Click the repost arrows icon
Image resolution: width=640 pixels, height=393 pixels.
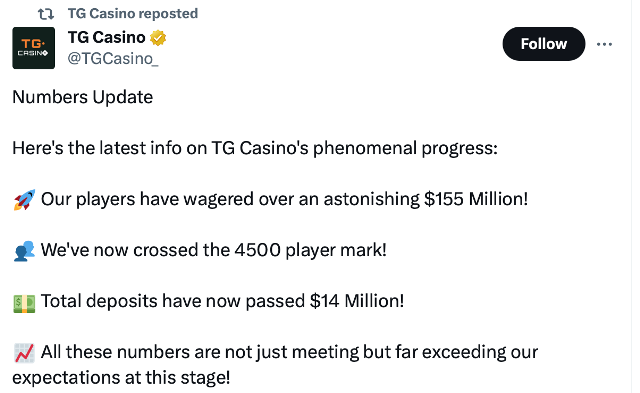tap(46, 14)
